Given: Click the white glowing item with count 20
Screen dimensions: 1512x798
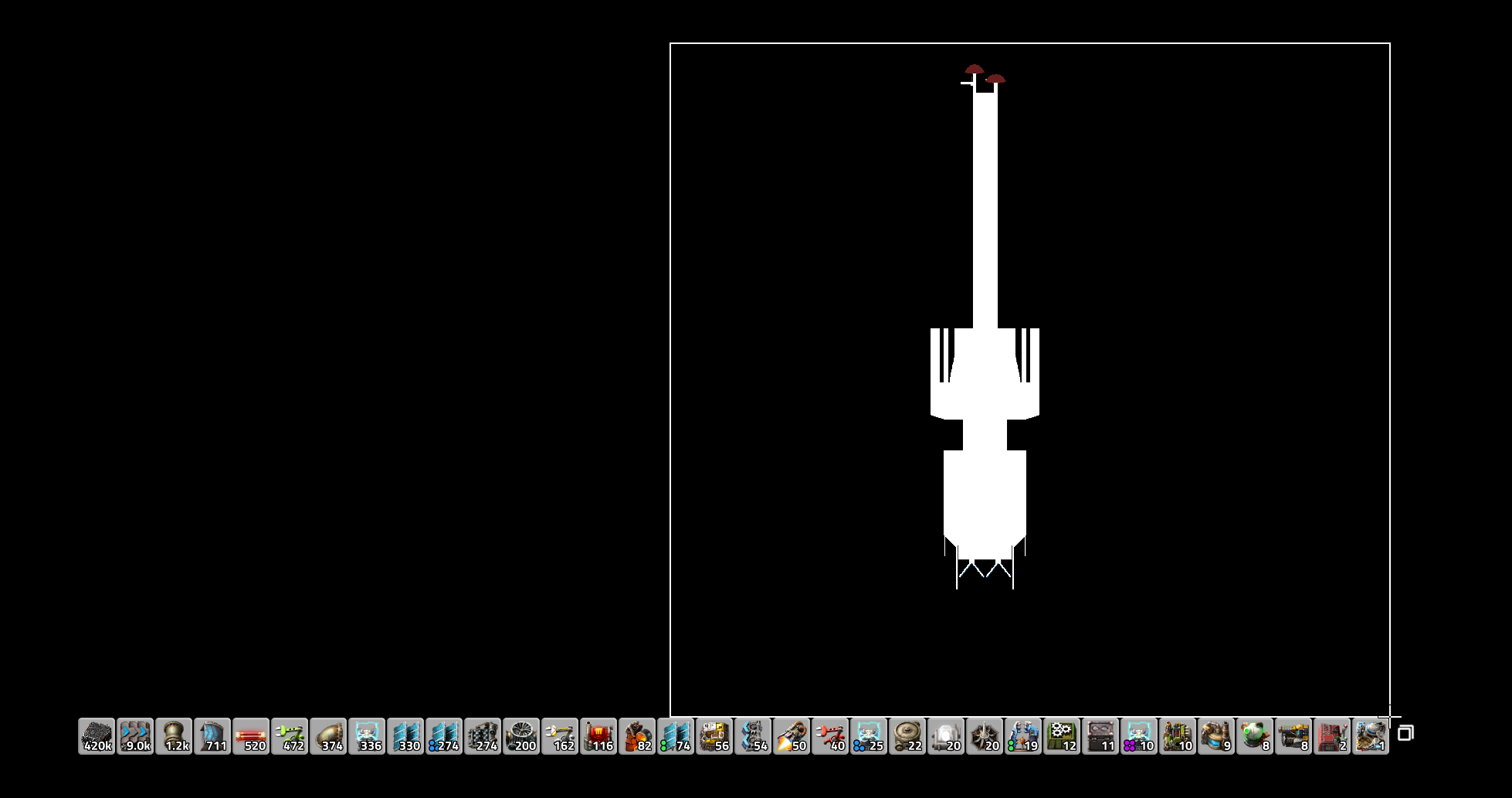Looking at the screenshot, I should point(946,736).
